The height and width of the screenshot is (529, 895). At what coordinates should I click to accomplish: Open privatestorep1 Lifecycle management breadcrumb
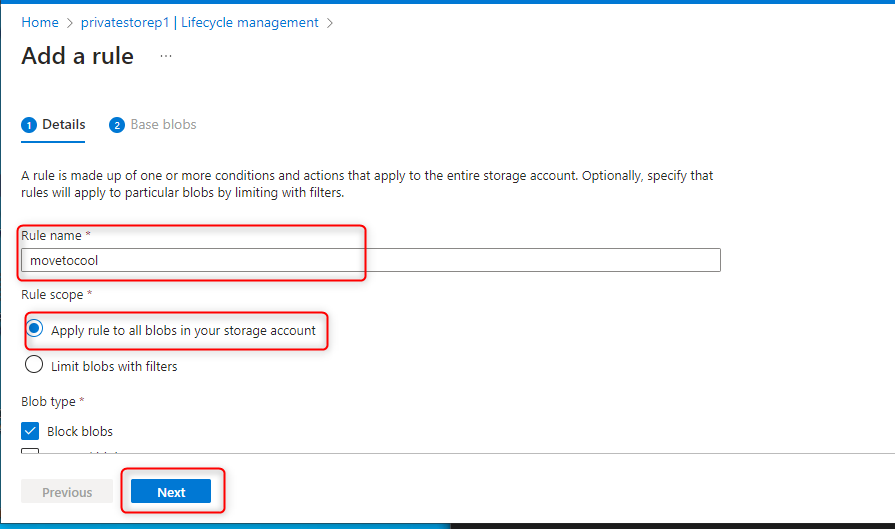(x=200, y=22)
